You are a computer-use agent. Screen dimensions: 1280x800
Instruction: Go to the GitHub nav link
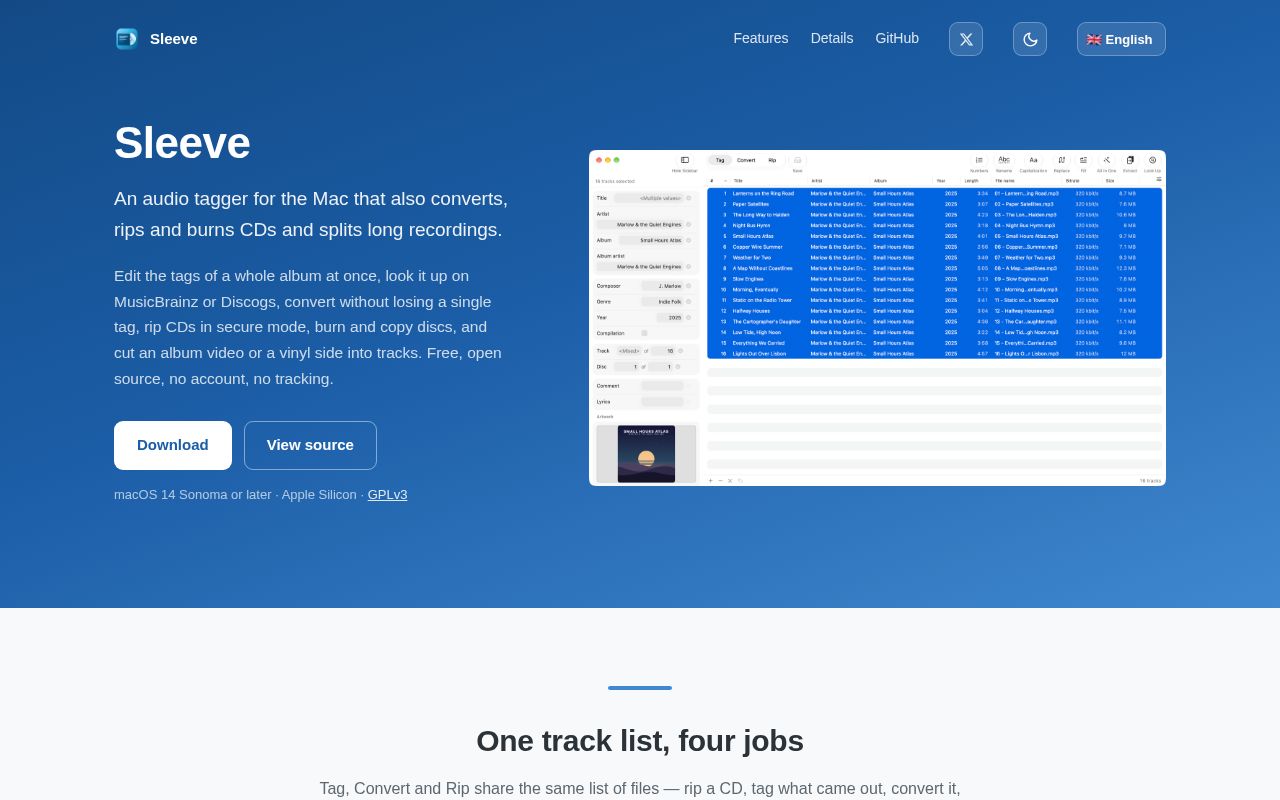pyautogui.click(x=897, y=38)
